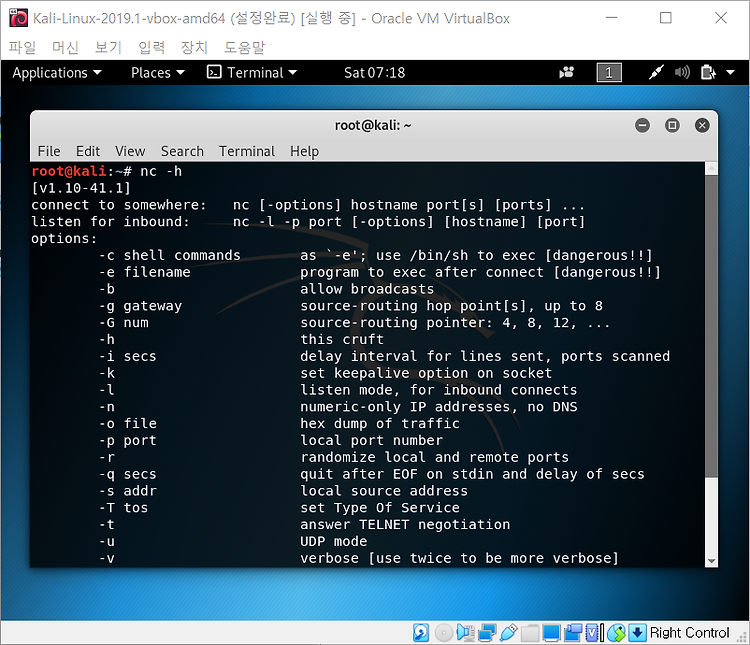The width and height of the screenshot is (750, 645).
Task: Open VirtualBox 머신 menu
Action: pyautogui.click(x=65, y=47)
